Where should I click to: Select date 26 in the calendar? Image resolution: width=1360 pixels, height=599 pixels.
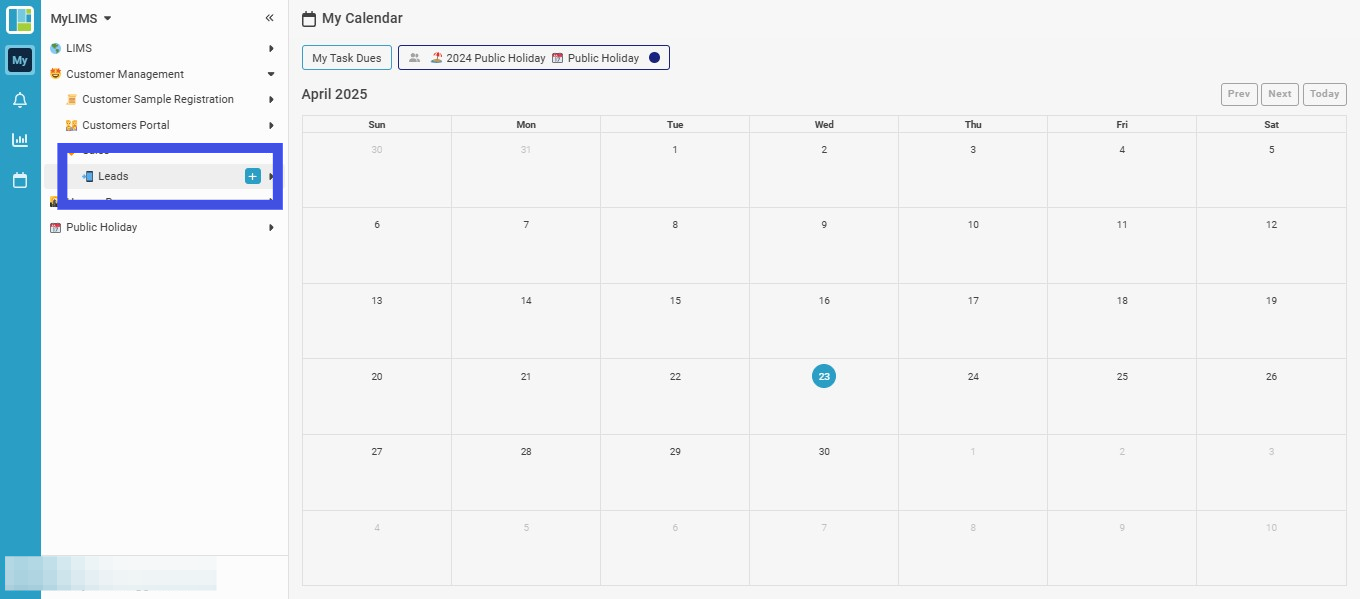click(1271, 376)
